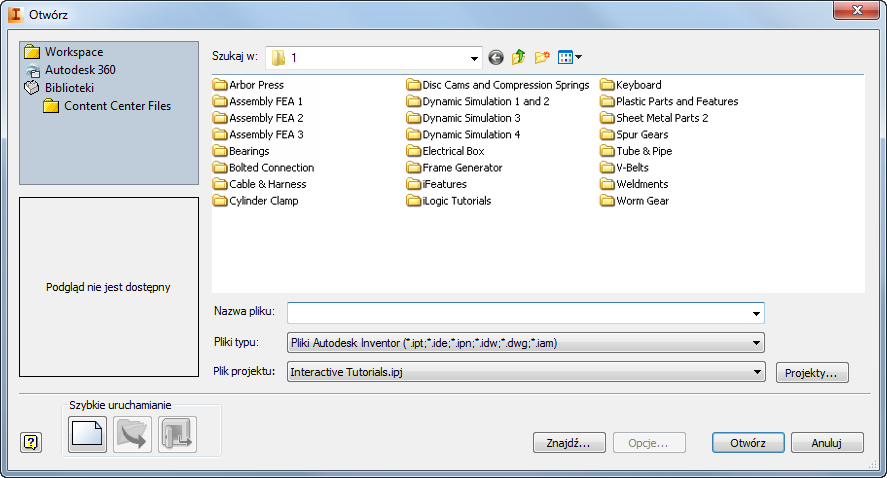887x478 pixels.
Task: Select the Assembly FEA 2 folder
Action: [258, 118]
